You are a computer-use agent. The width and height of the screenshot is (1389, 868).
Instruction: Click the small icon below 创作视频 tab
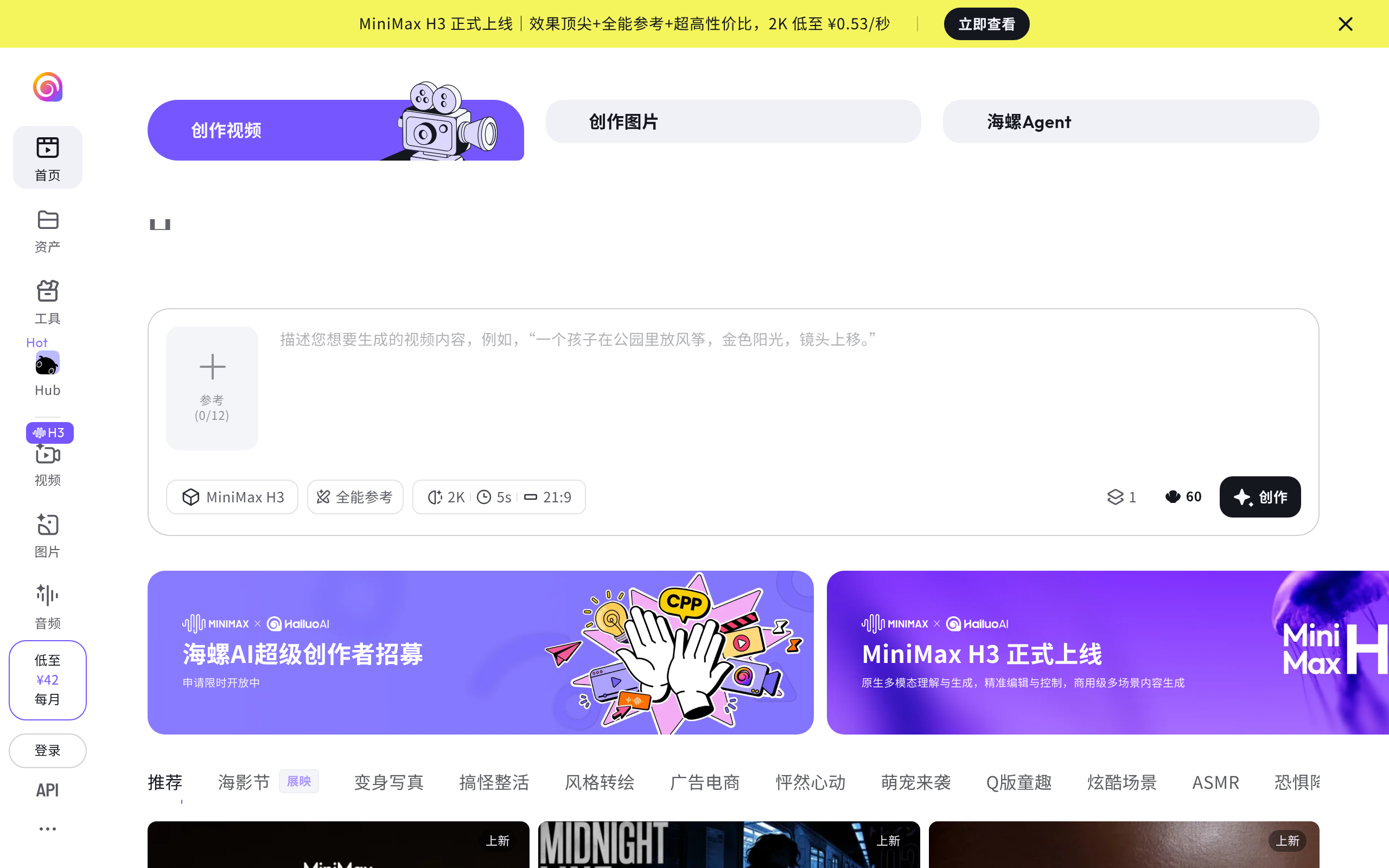coord(160,224)
